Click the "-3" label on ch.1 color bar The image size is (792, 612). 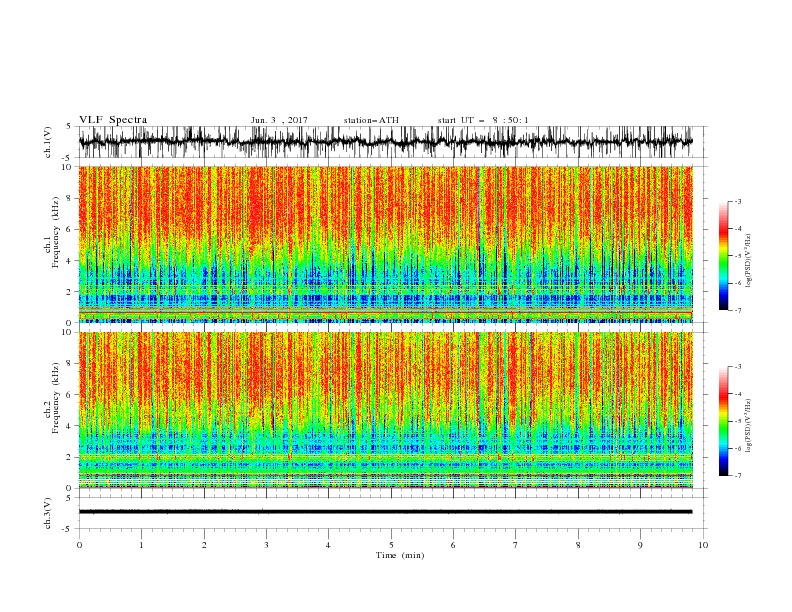point(737,201)
